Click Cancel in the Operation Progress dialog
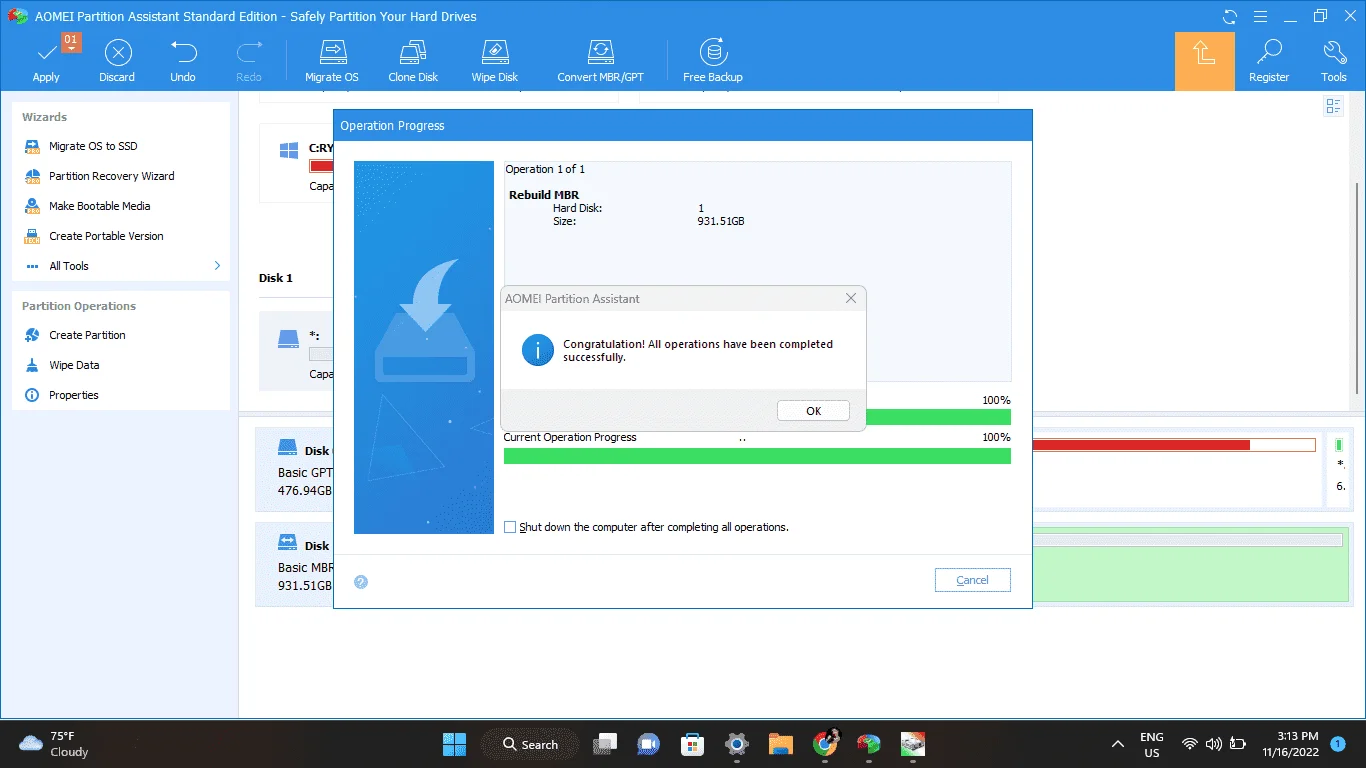The image size is (1366, 768). pos(972,580)
